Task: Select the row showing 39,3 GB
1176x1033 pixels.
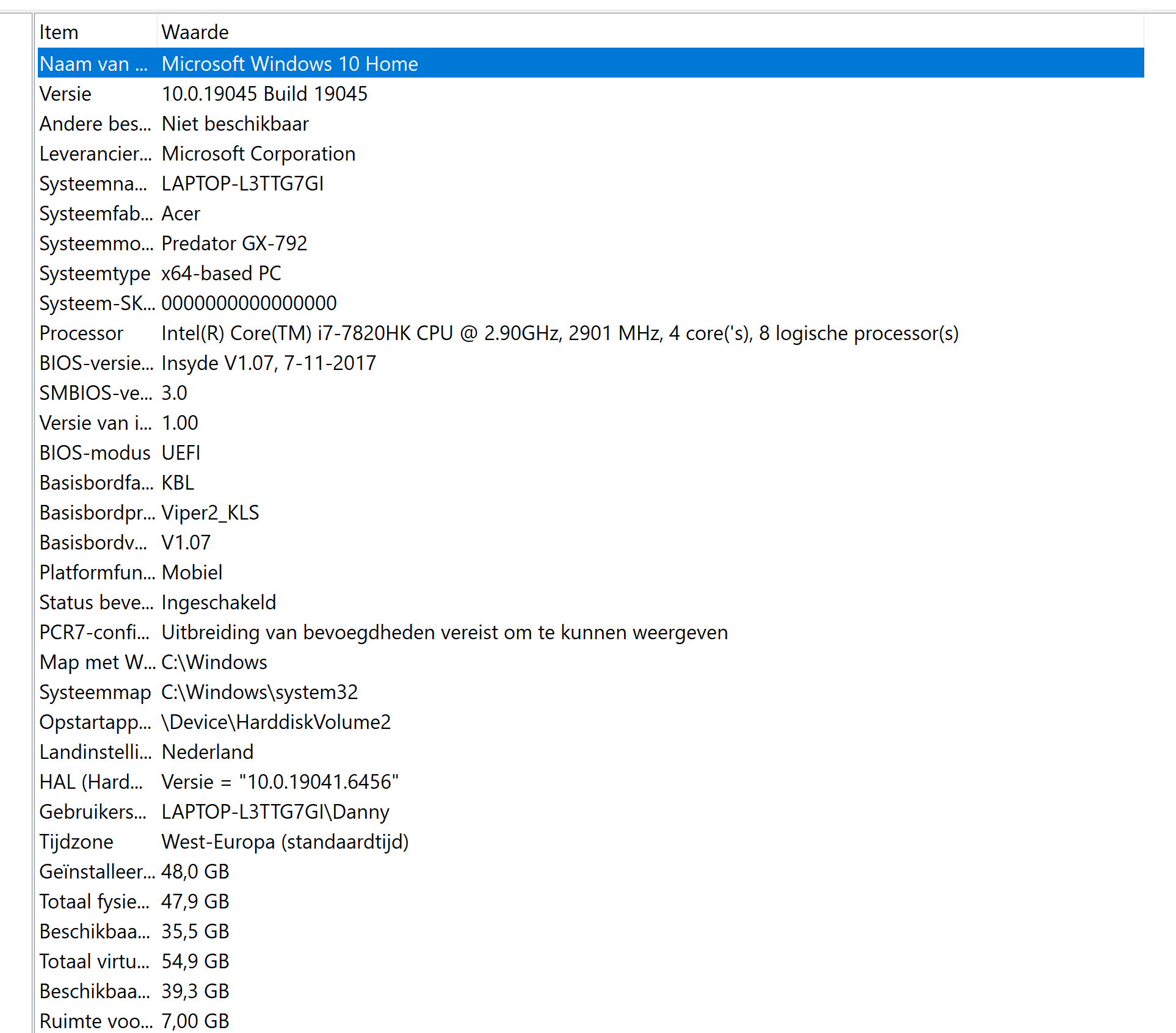Action: (x=590, y=991)
